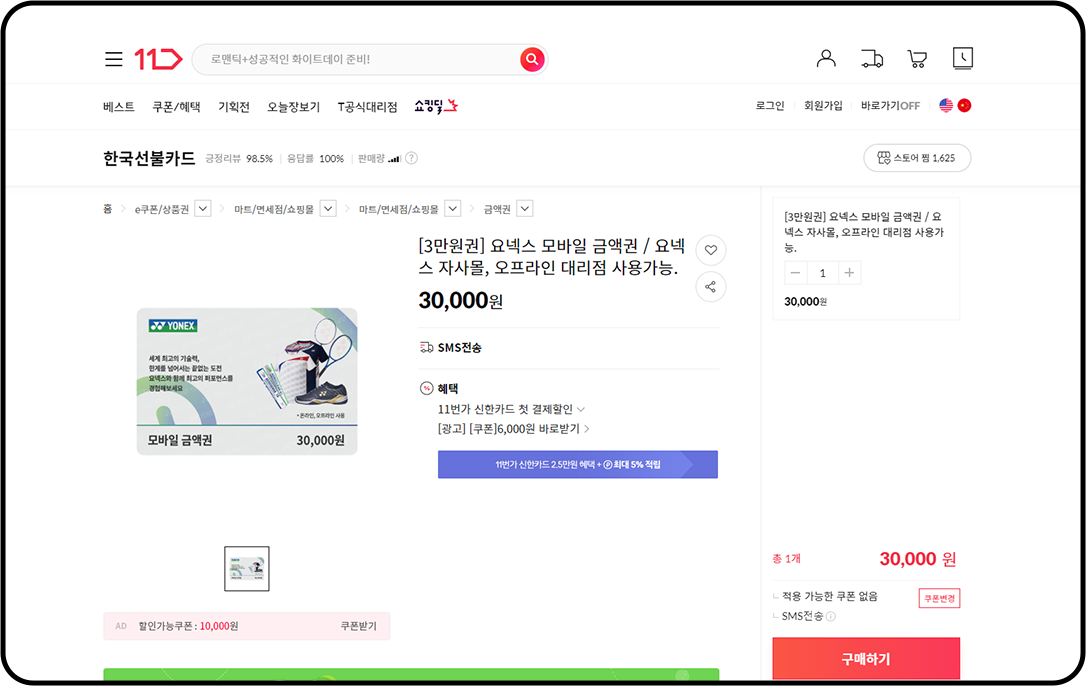Add product to wishlist heart icon
Image resolution: width=1086 pixels, height=686 pixels.
tap(711, 250)
